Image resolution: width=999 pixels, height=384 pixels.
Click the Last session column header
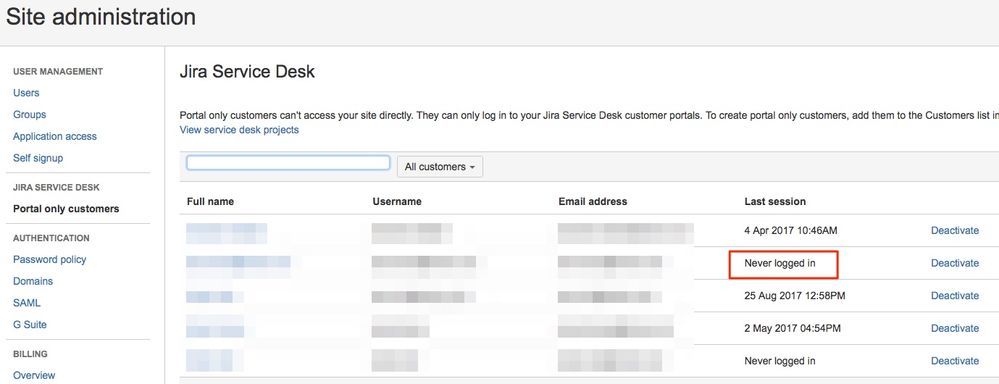tap(775, 201)
